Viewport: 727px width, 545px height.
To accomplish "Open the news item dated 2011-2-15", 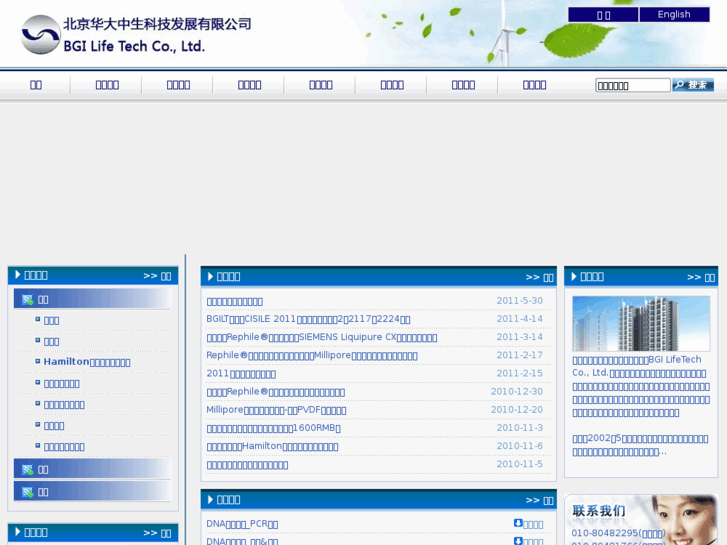I will (241, 373).
